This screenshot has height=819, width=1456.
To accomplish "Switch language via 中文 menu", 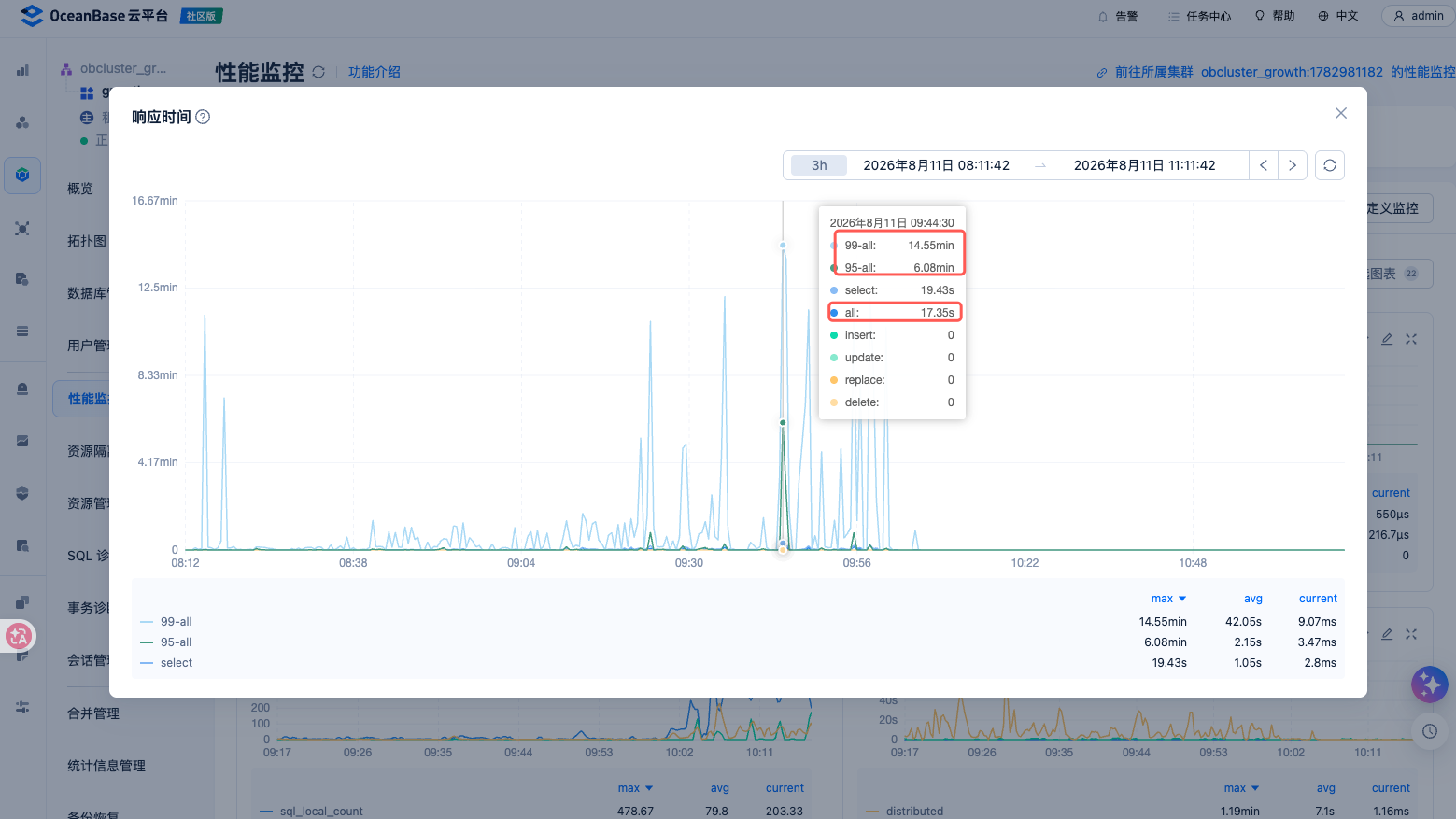I will (1338, 16).
